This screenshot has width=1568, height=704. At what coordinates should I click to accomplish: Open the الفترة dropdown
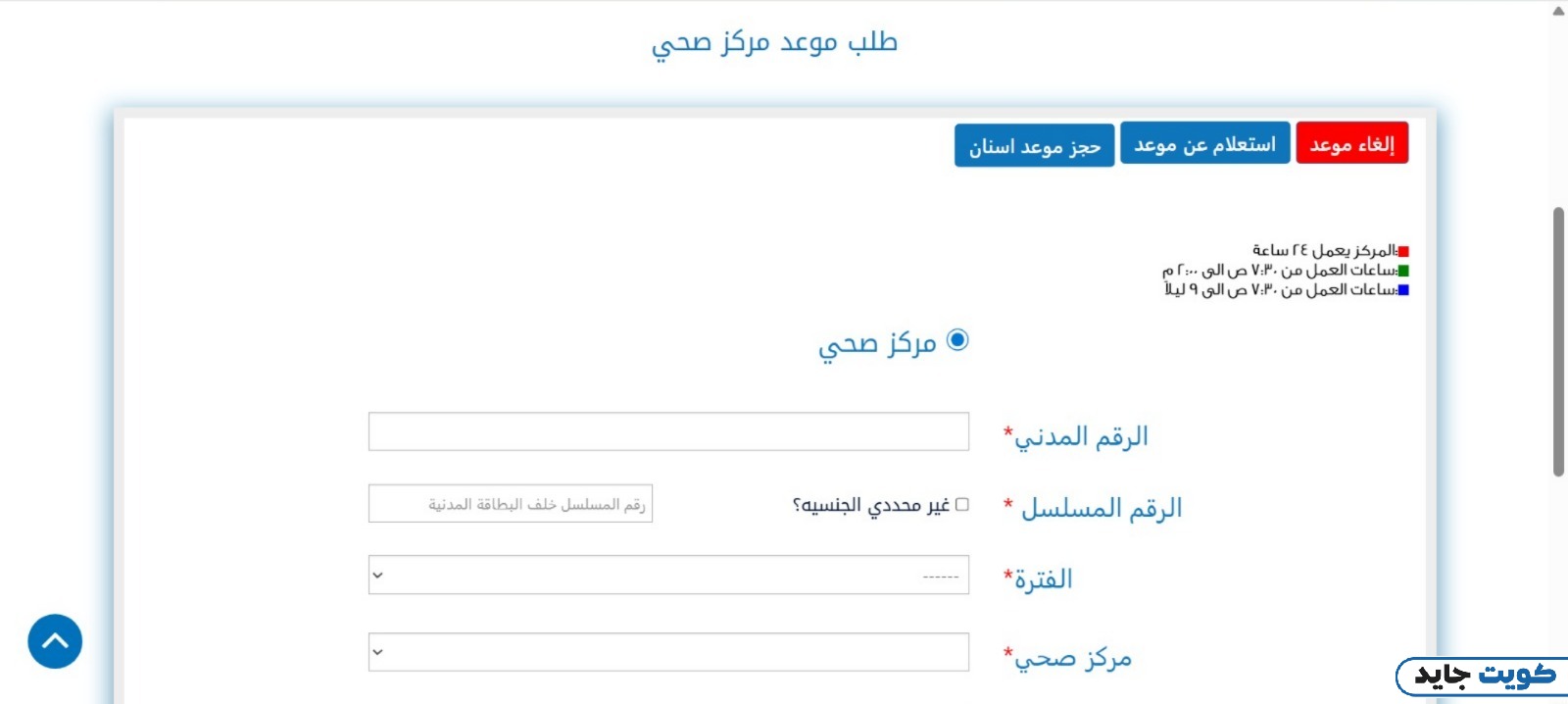pyautogui.click(x=668, y=576)
